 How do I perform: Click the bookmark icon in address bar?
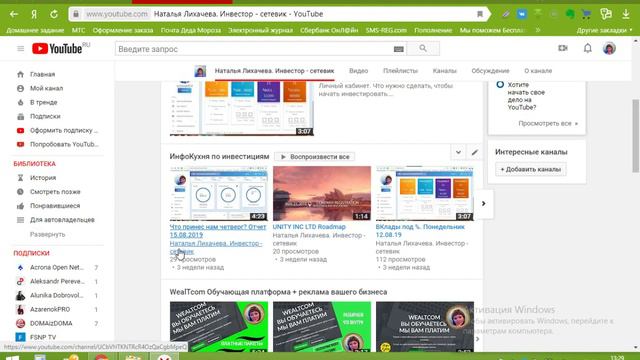point(480,14)
